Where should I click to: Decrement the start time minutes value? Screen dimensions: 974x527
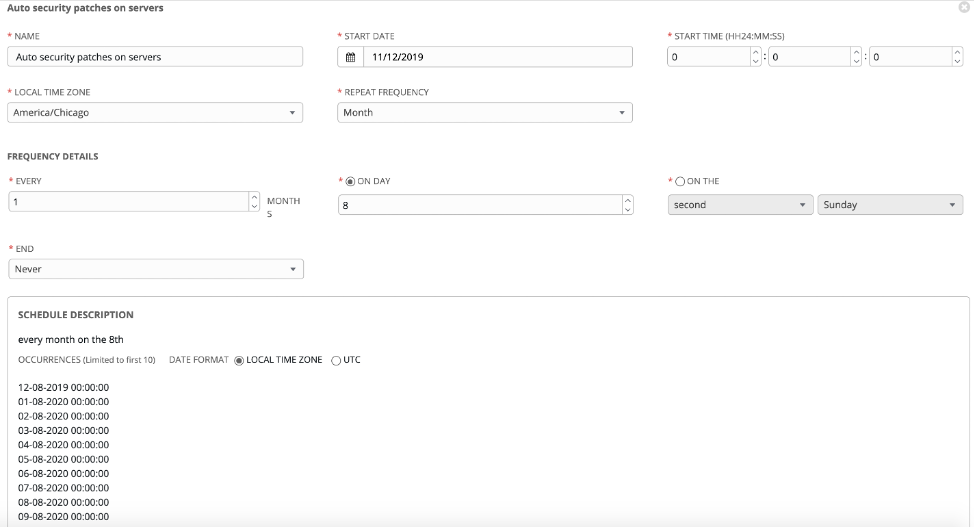coord(856,61)
